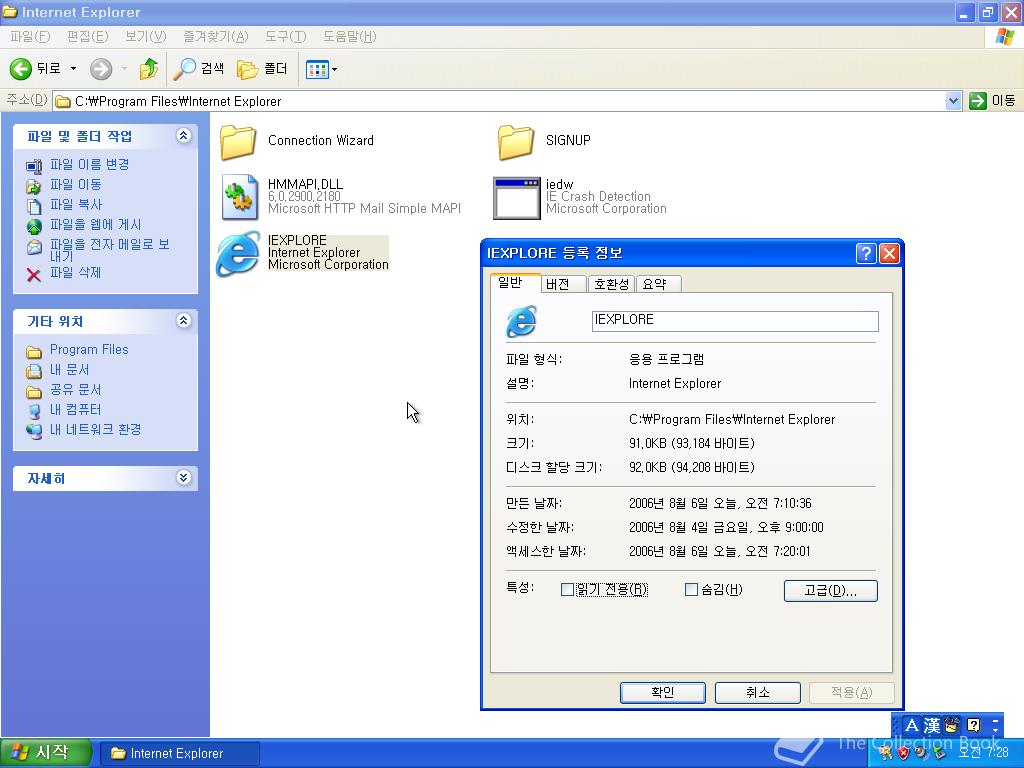Click the e-mail envelope icon in sidebar

click(34, 247)
